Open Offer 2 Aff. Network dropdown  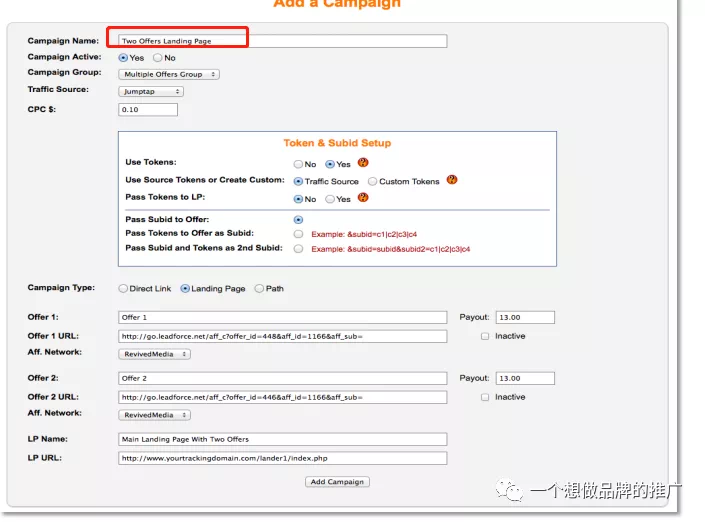[155, 415]
